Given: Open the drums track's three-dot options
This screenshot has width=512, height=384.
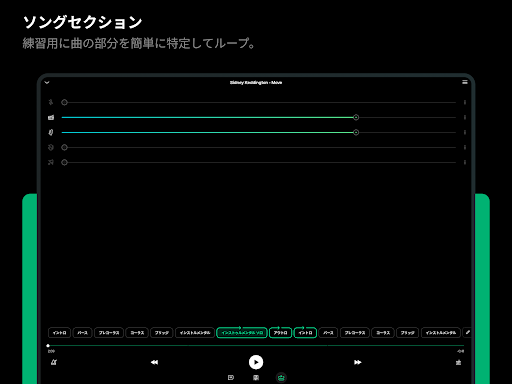Looking at the screenshot, I should [x=465, y=117].
